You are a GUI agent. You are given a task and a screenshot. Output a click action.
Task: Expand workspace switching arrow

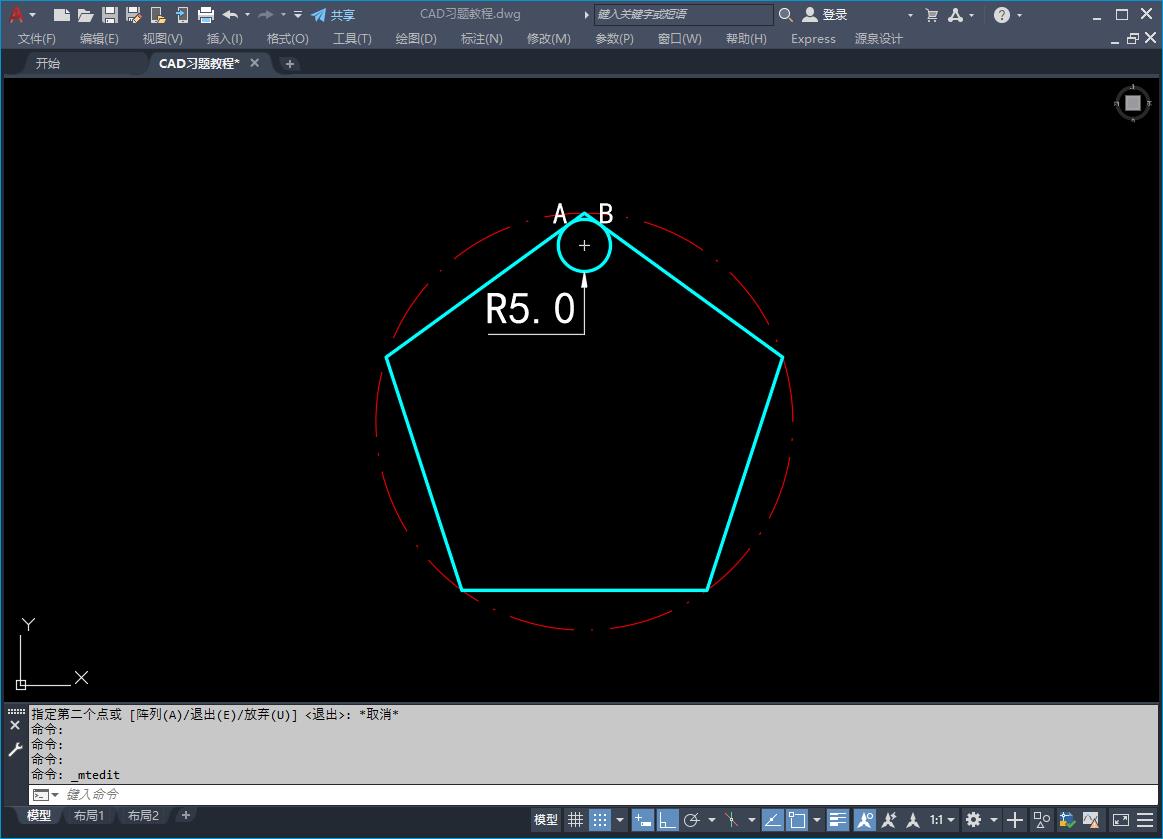[x=994, y=820]
